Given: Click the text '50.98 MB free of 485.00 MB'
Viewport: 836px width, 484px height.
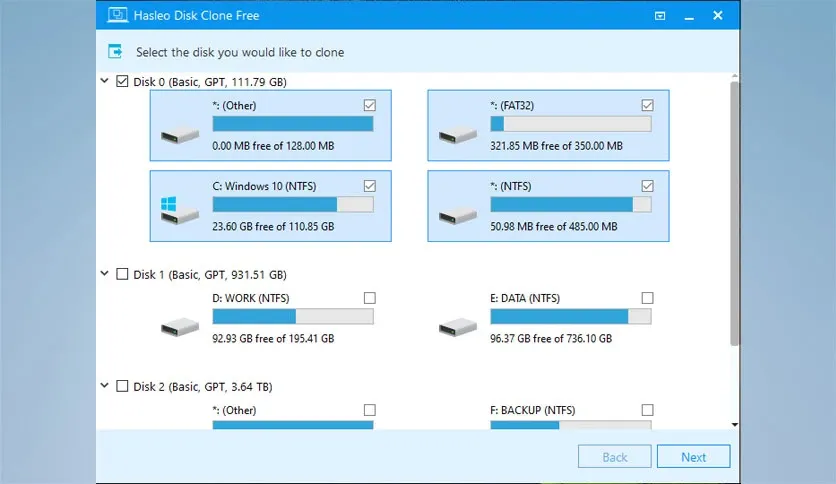Looking at the screenshot, I should (553, 226).
